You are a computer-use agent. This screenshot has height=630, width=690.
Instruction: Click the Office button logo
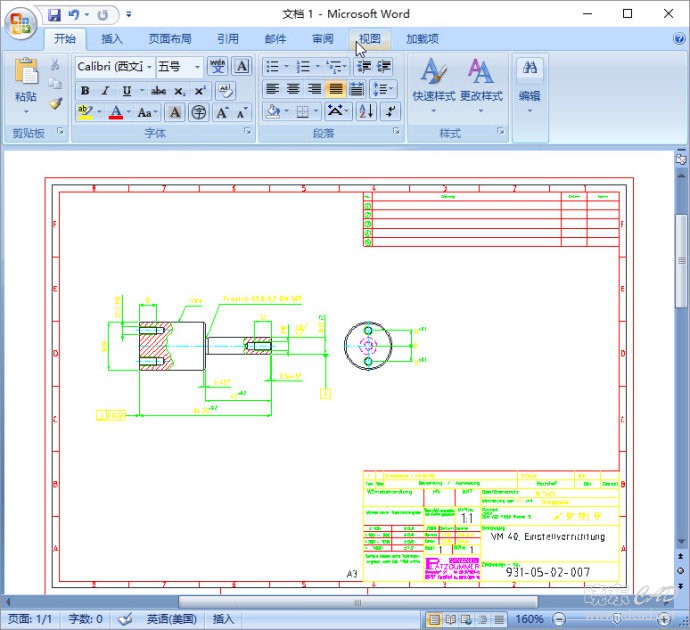tap(20, 22)
